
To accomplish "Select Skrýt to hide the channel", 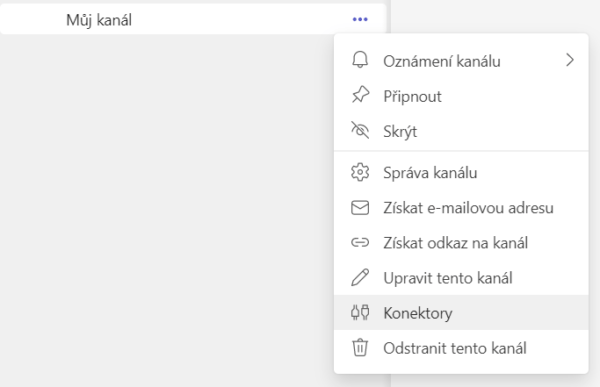I will (461, 131).
